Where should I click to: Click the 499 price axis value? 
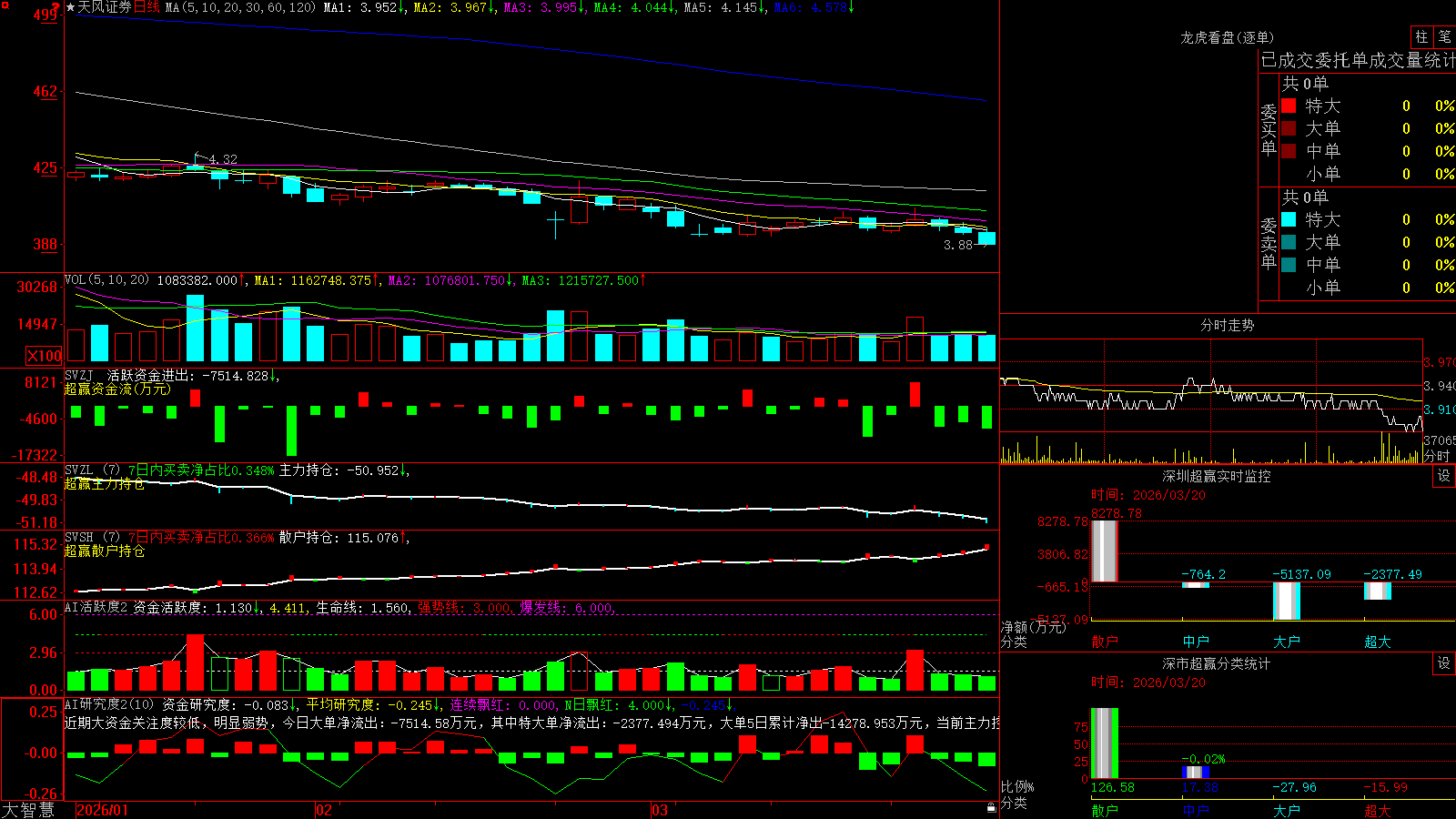pyautogui.click(x=45, y=15)
